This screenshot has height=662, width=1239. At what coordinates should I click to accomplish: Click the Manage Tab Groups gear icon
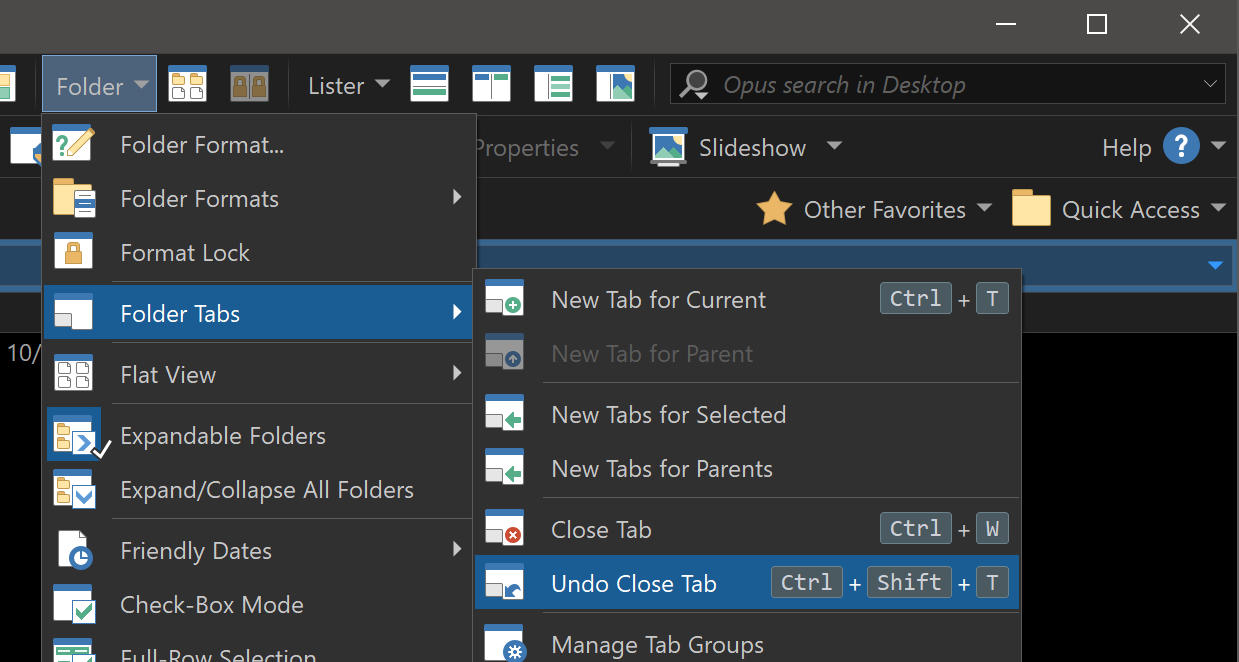[x=504, y=643]
